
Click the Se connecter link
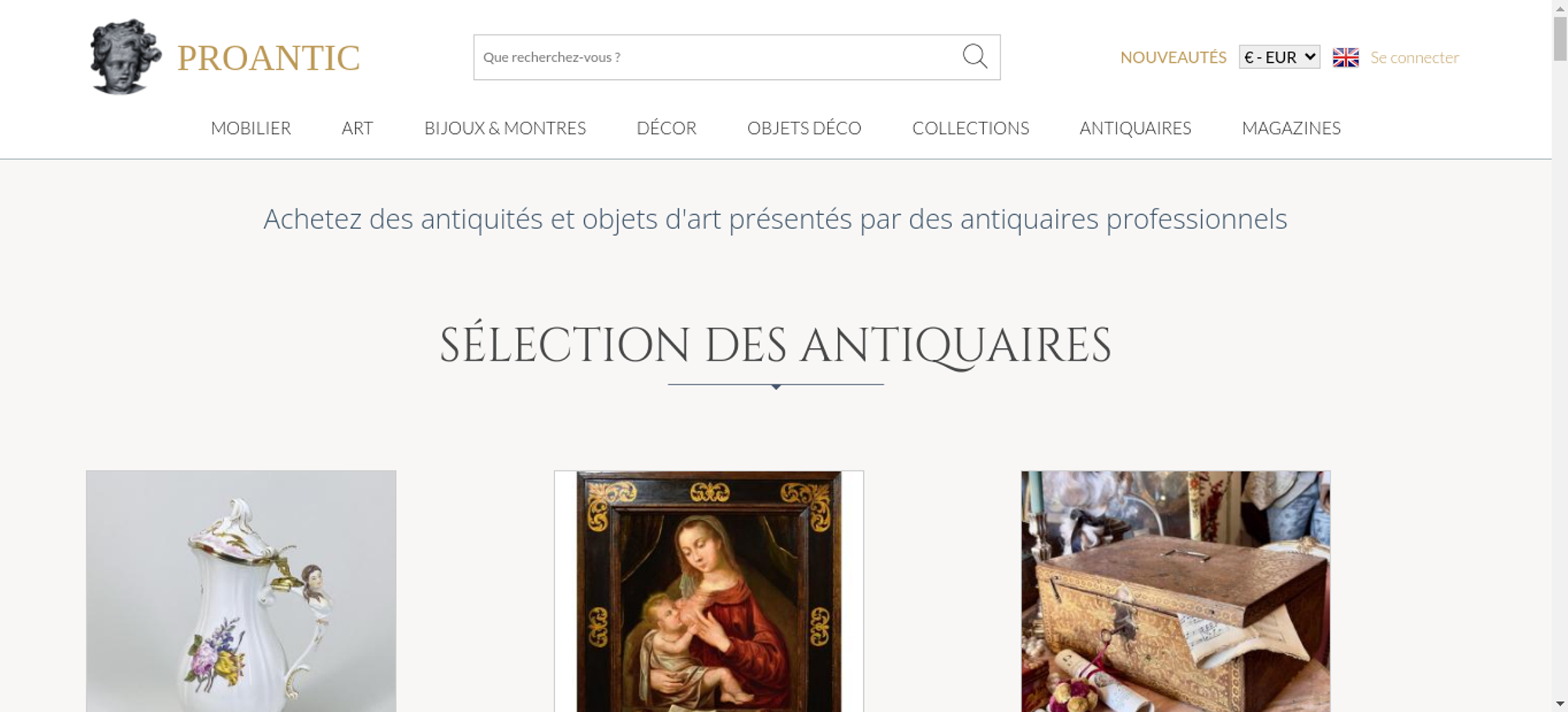[1414, 57]
